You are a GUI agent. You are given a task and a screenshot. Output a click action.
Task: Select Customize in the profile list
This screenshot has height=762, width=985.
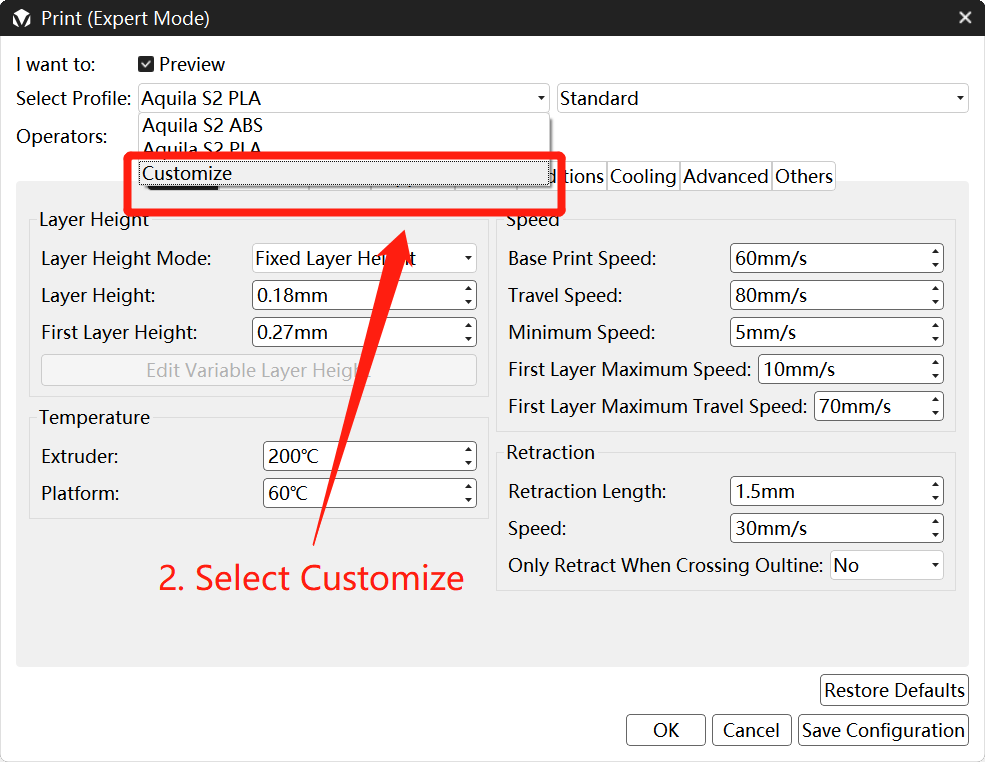pyautogui.click(x=344, y=173)
